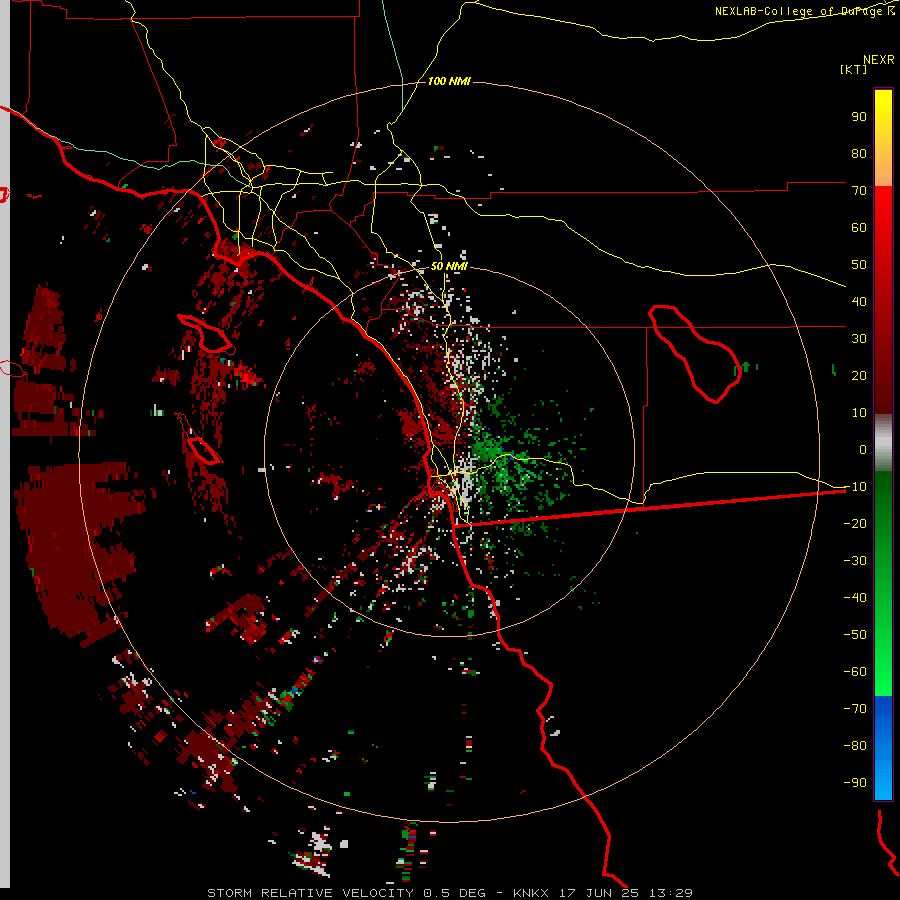Select the positive 10 scale value
Screen dimensions: 900x900
pyautogui.click(x=859, y=413)
